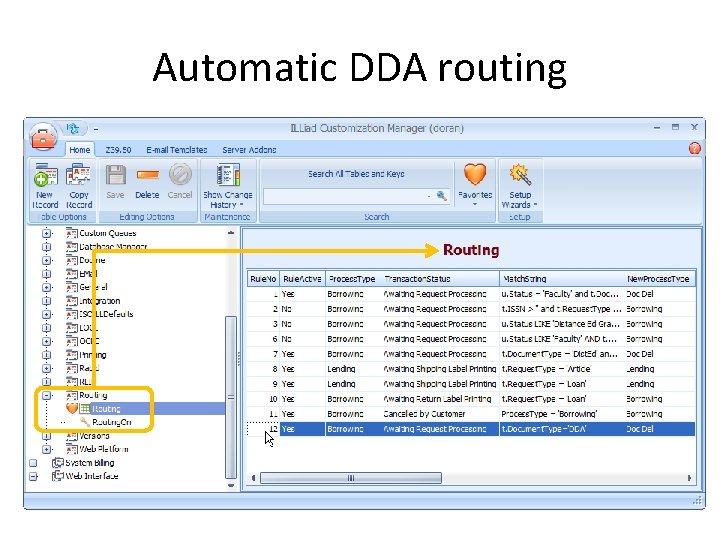720x540 pixels.
Task: Click the search magnifier icon
Action: pos(441,196)
